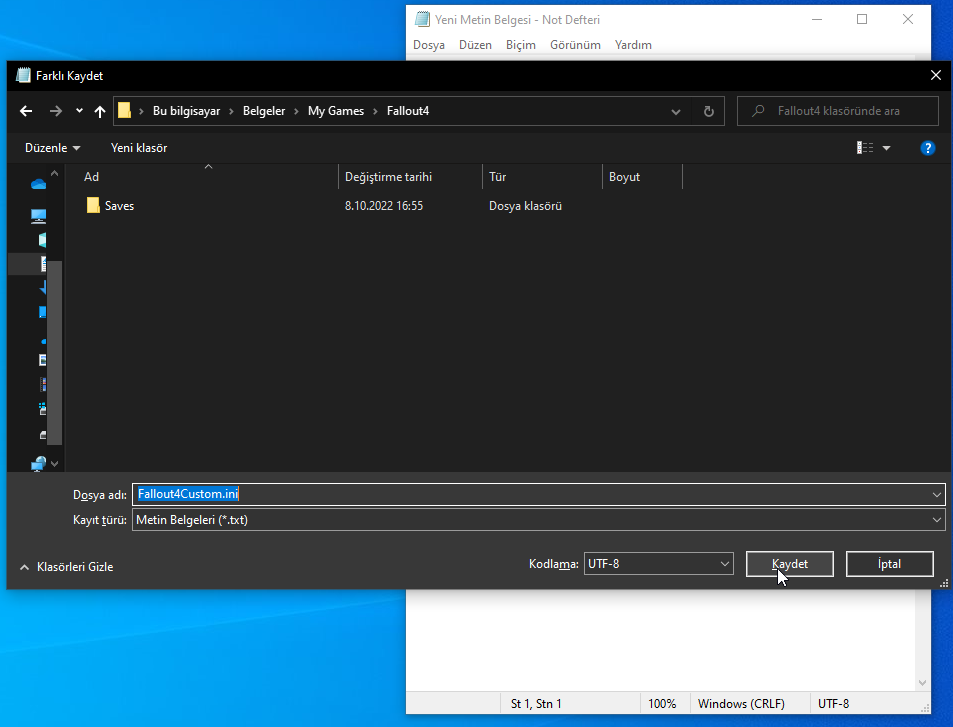Select the Saves folder
Image resolution: width=953 pixels, height=727 pixels.
pos(119,206)
